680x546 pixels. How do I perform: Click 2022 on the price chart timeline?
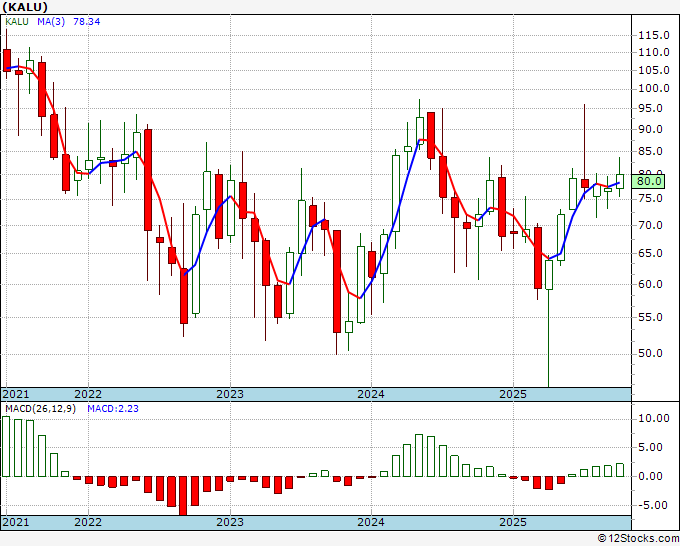point(88,394)
